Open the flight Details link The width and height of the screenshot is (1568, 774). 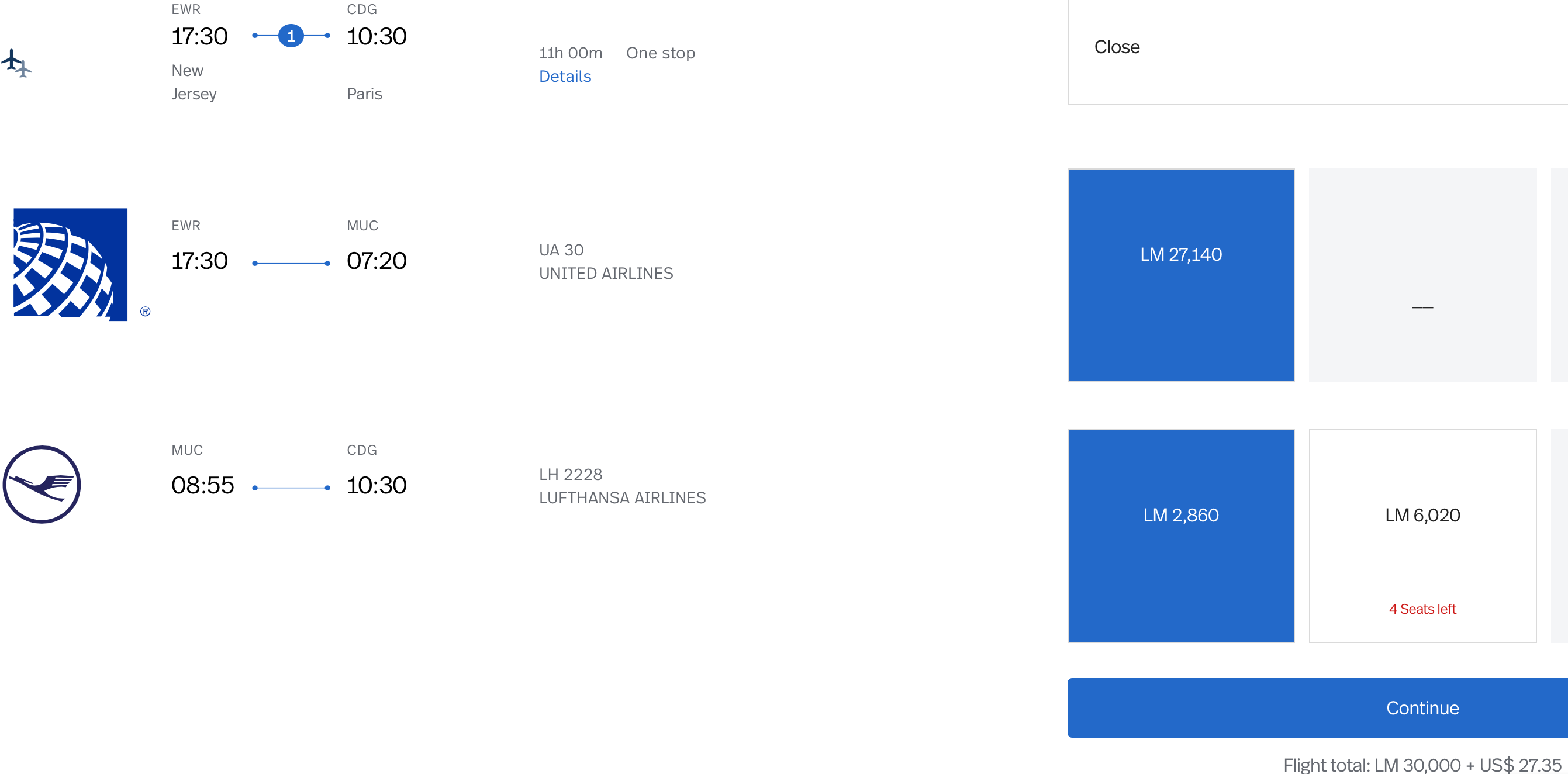[x=565, y=77]
